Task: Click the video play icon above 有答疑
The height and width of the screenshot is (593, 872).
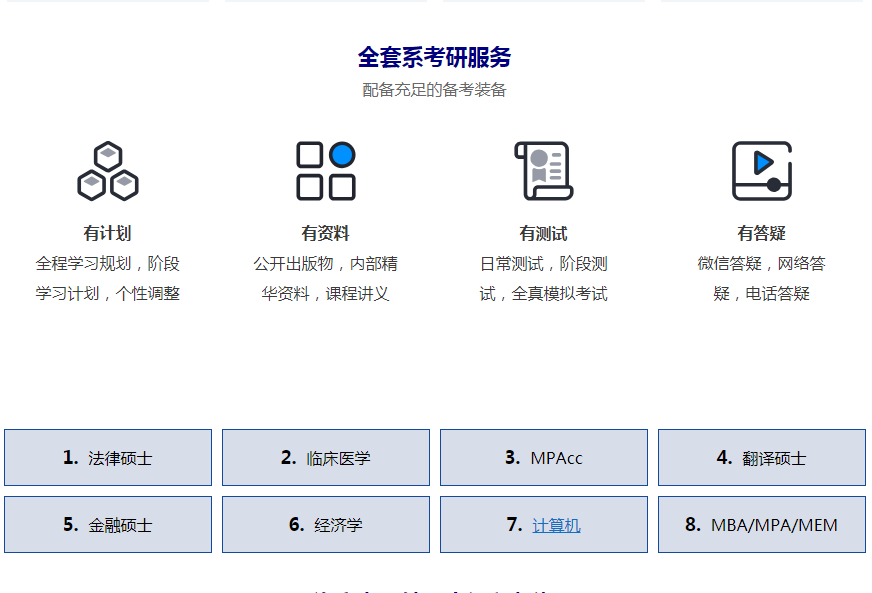Action: pos(762,171)
